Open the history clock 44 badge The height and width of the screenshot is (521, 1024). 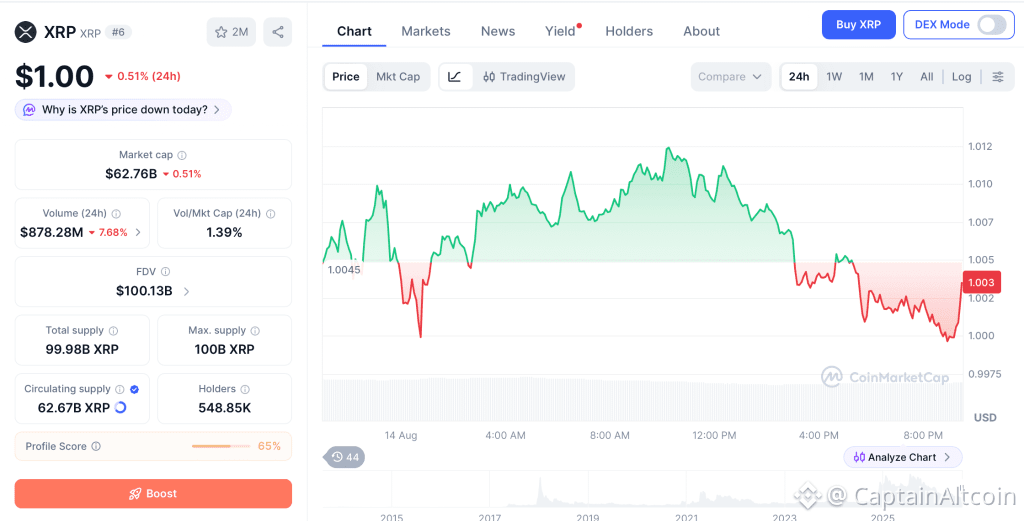point(344,457)
